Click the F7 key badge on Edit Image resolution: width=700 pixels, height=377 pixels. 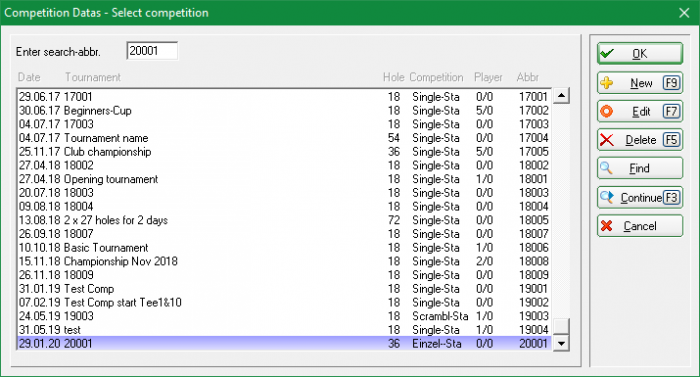671,111
